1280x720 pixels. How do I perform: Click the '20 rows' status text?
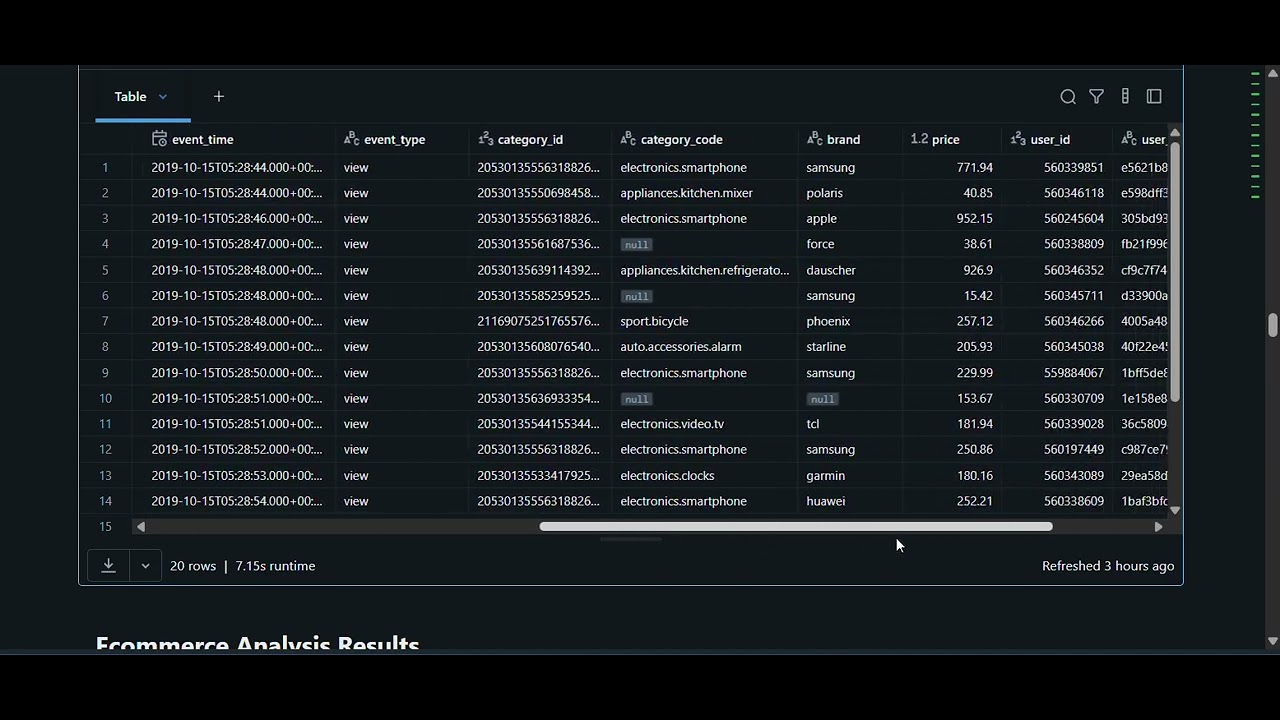(x=193, y=566)
